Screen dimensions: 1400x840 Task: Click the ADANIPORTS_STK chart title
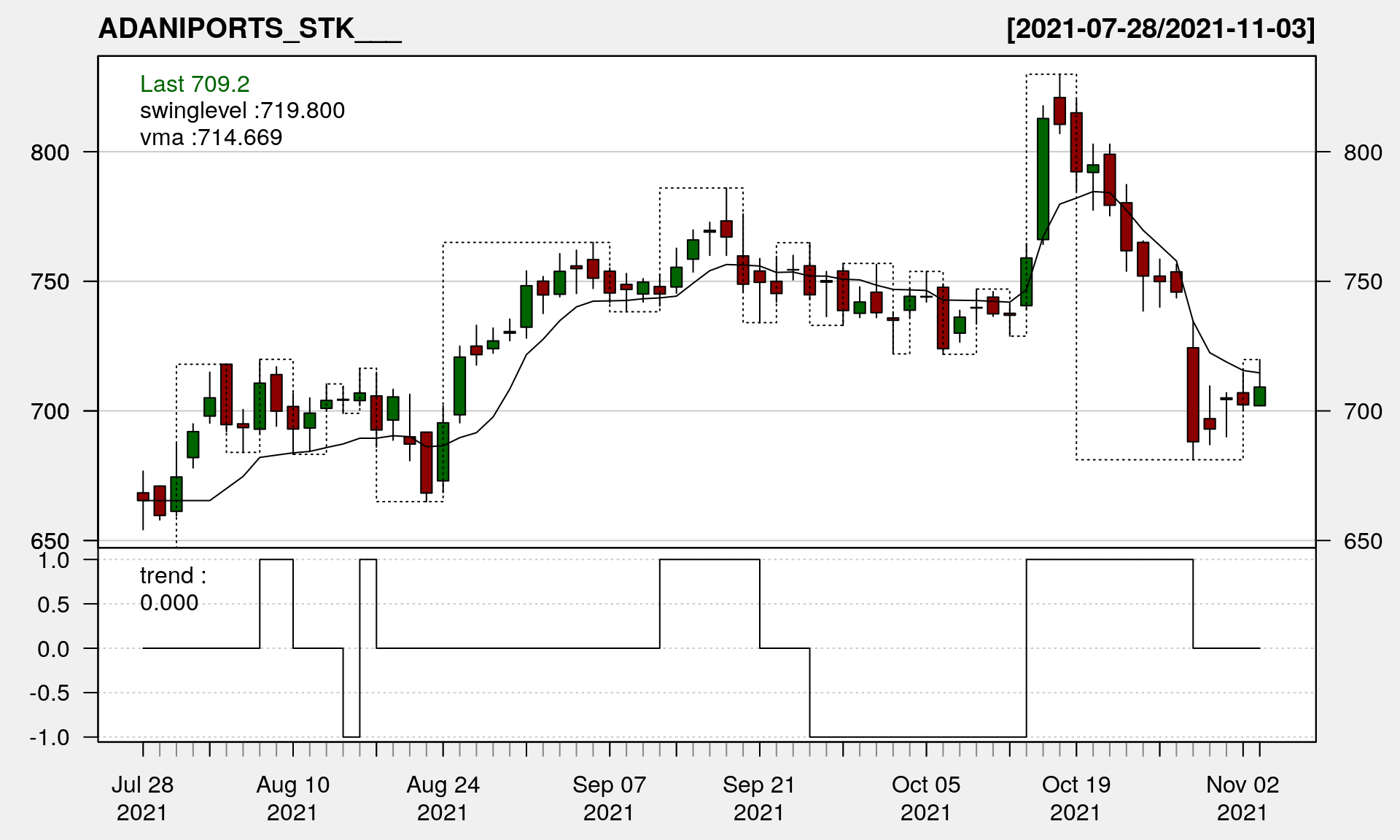[x=249, y=29]
